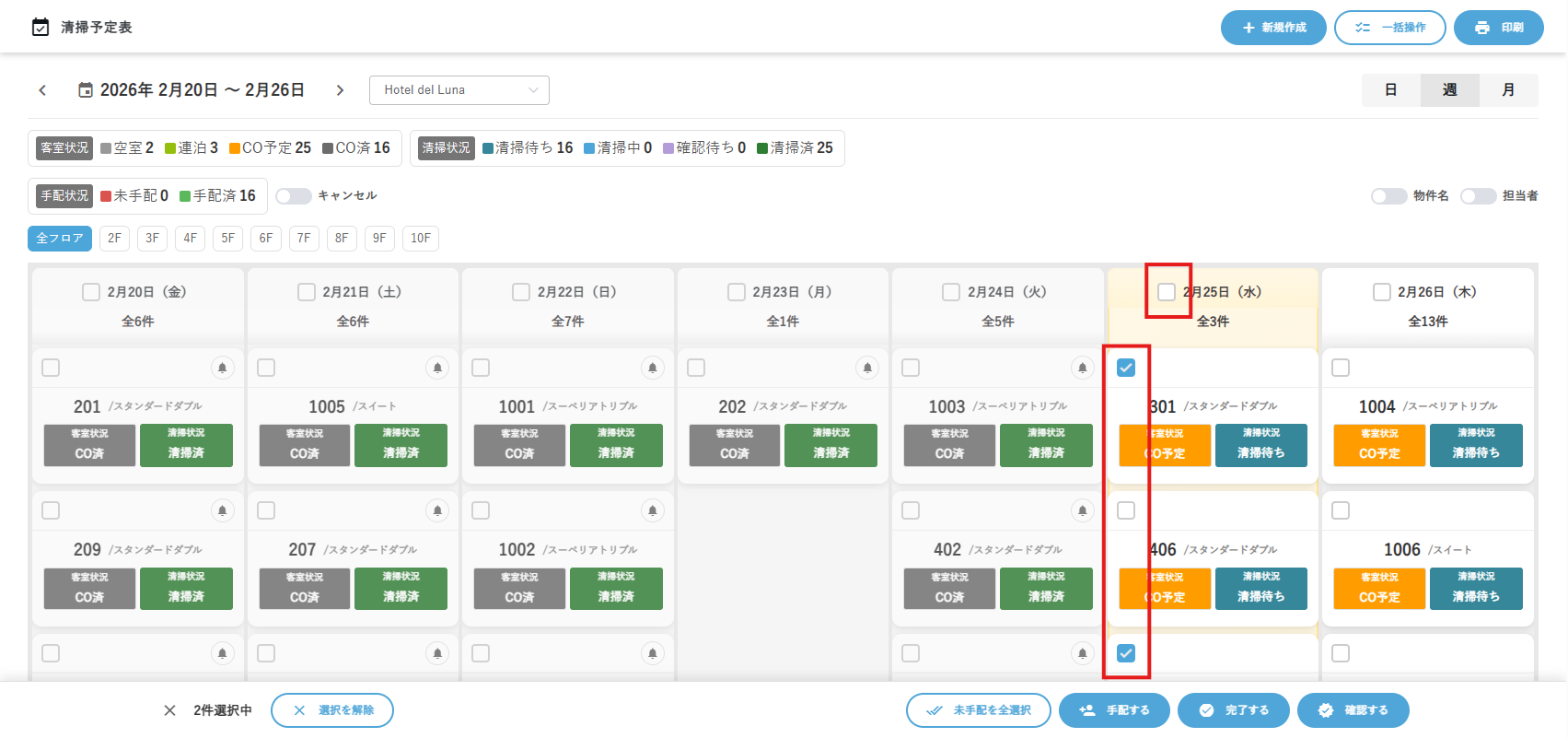The image size is (1568, 738).
Task: Open the Hotel del Luna dropdown
Action: pyautogui.click(x=459, y=90)
